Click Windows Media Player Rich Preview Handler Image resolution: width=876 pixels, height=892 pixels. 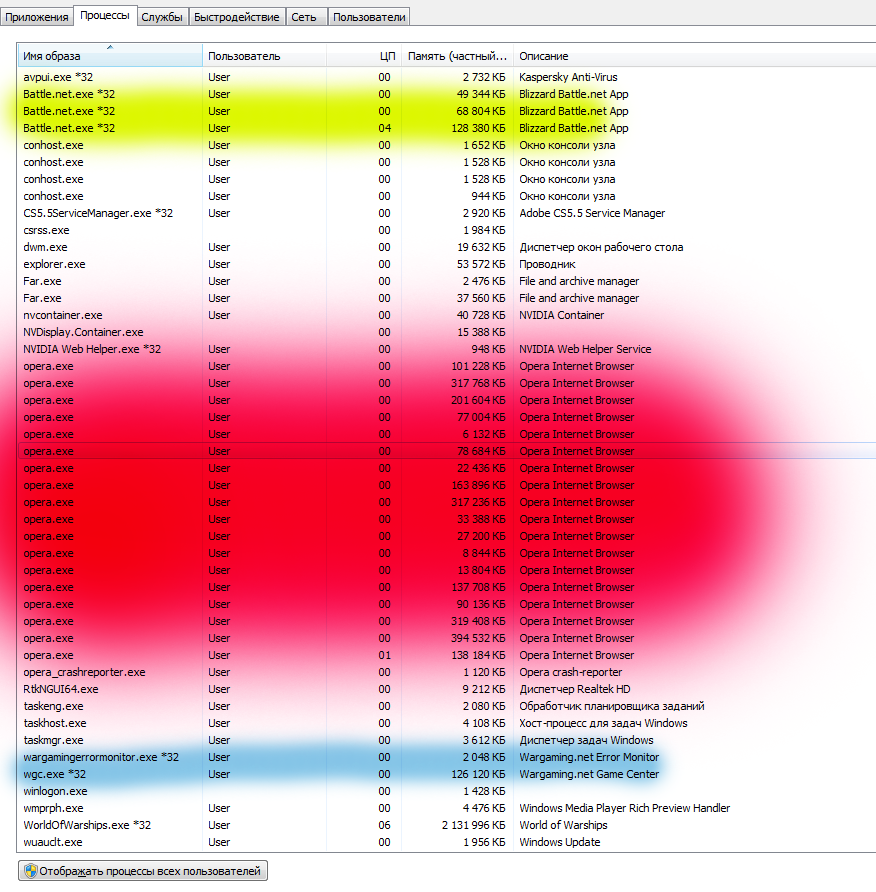coord(625,808)
